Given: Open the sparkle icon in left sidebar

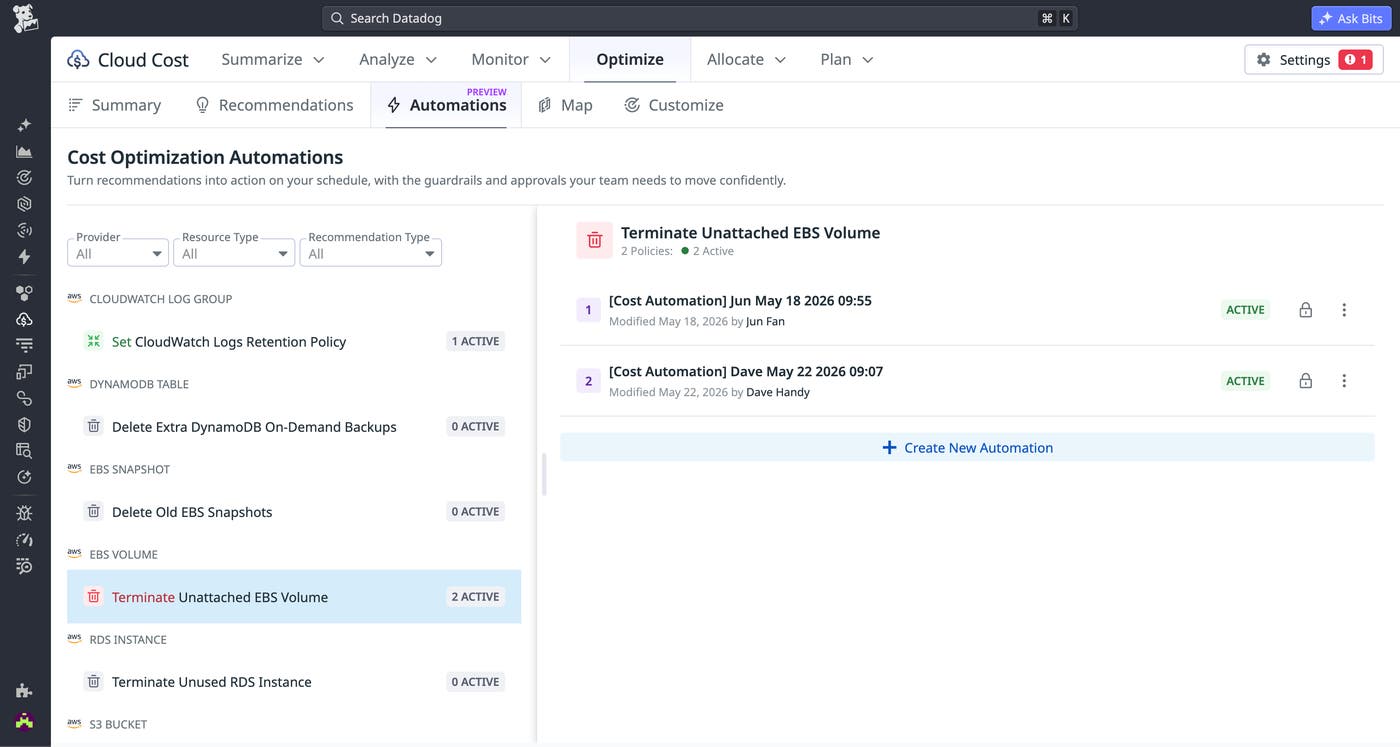Looking at the screenshot, I should point(24,125).
